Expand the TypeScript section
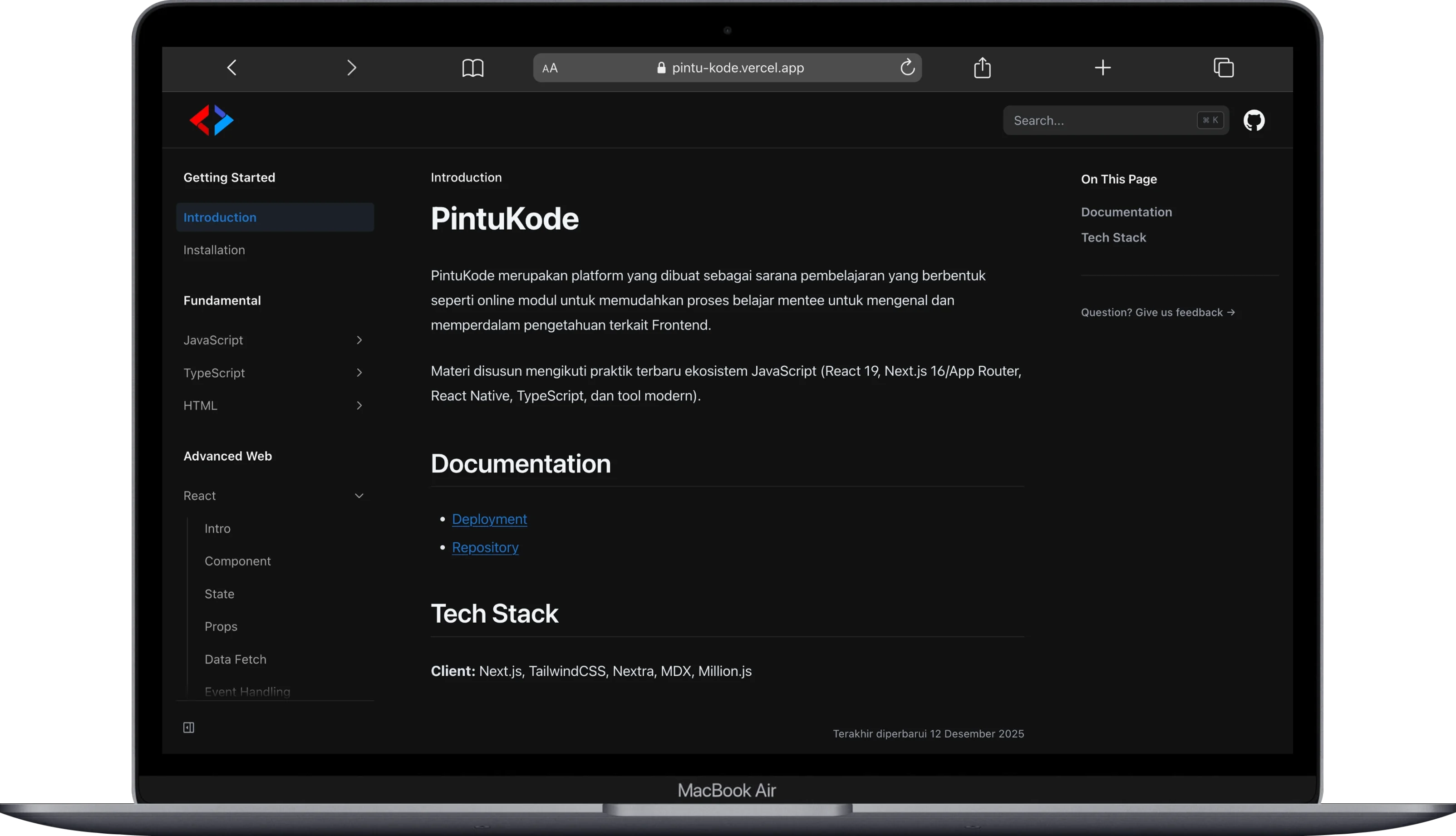This screenshot has width=1456, height=836. click(275, 373)
